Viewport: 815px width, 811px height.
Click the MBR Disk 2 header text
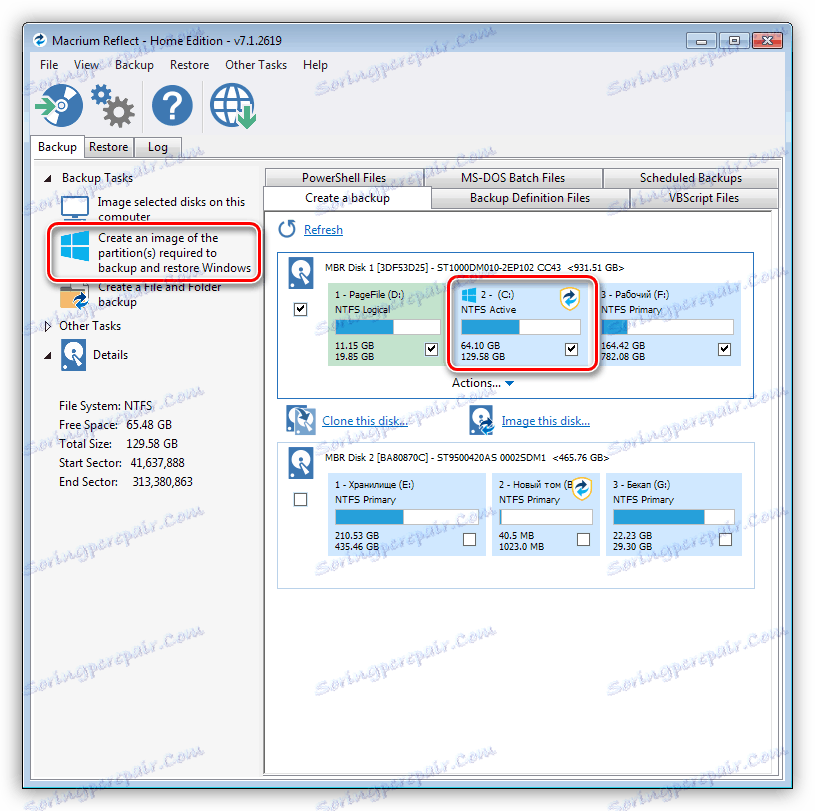coord(467,458)
